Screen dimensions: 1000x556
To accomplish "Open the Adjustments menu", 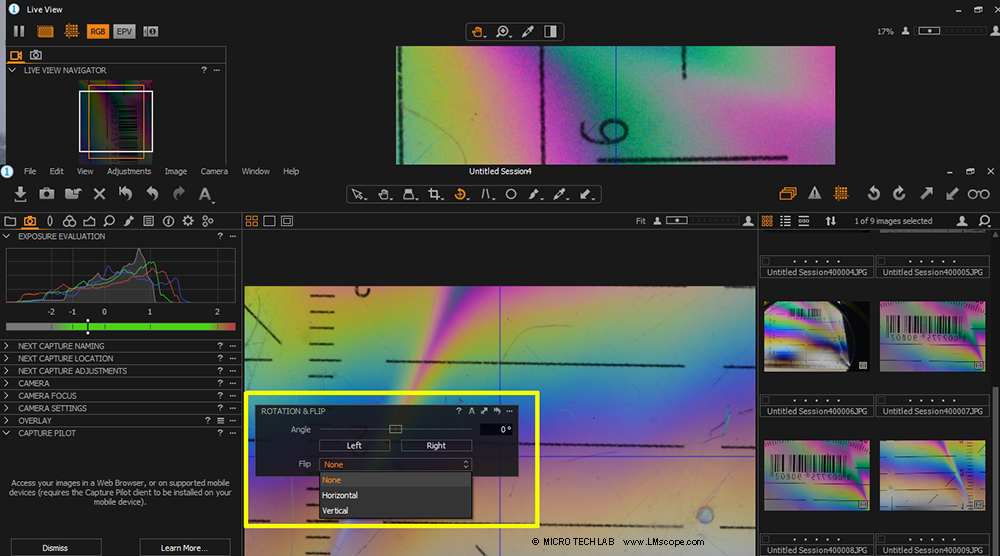I will tap(129, 171).
